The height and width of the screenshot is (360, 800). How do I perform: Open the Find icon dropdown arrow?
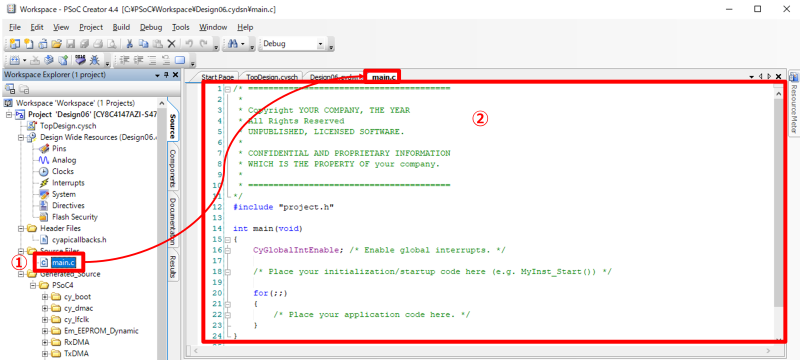(x=243, y=44)
